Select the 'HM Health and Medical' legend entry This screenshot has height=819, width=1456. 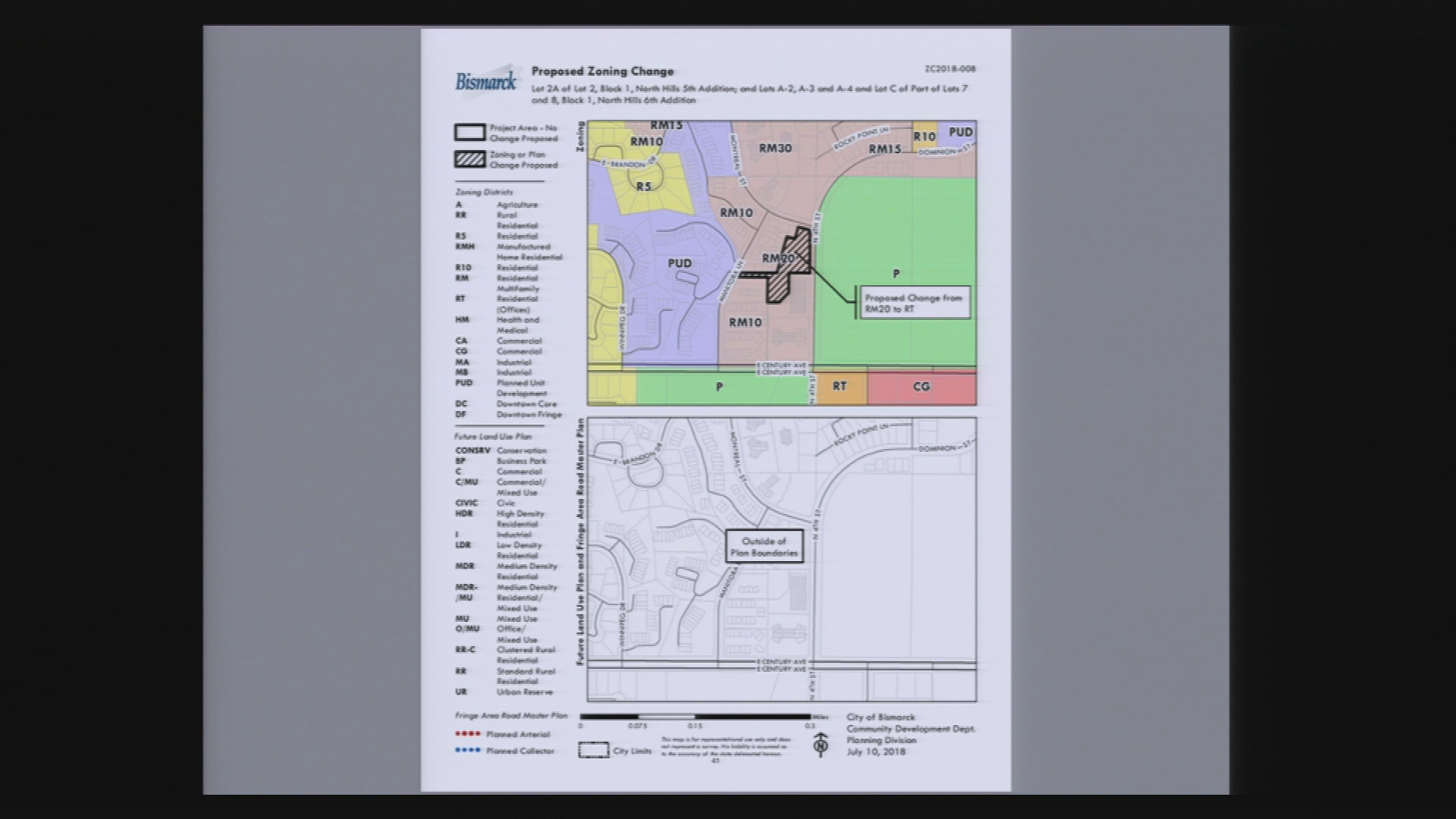pyautogui.click(x=497, y=325)
